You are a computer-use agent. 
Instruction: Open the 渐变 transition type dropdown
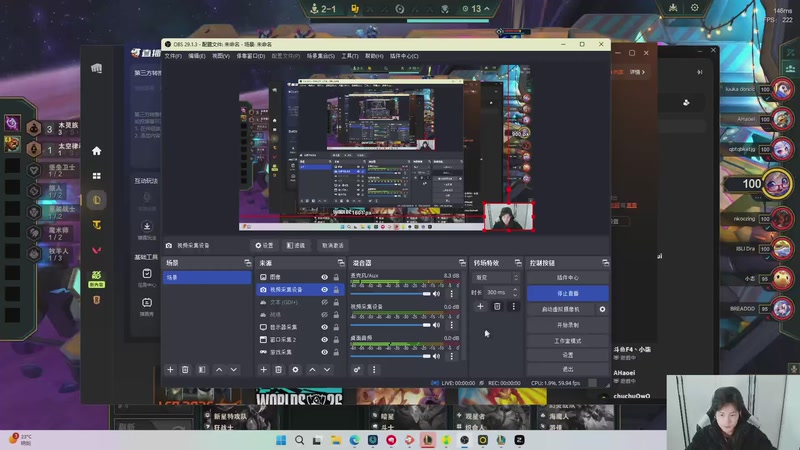pos(496,278)
